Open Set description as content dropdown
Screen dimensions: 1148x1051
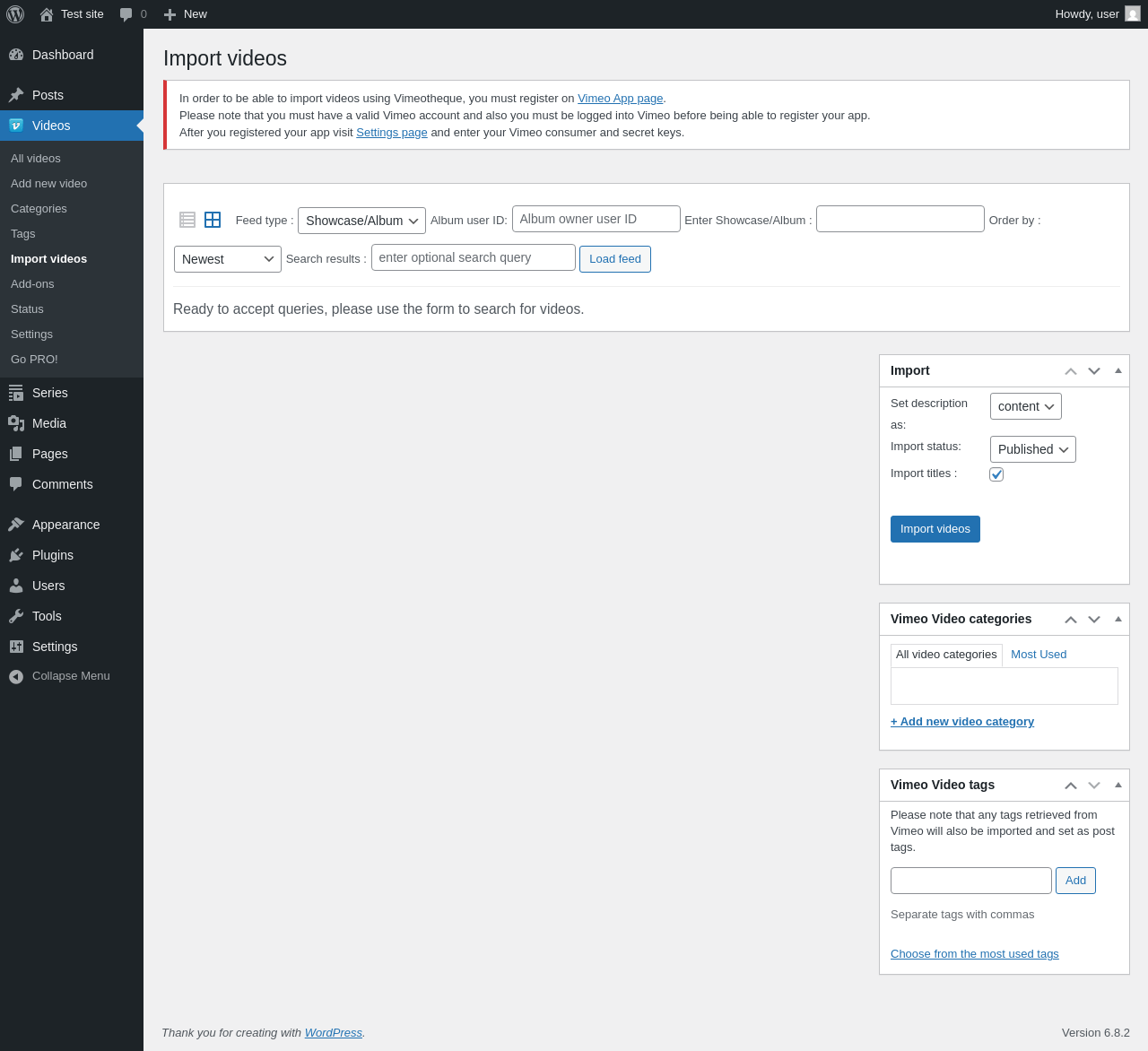pos(1026,406)
